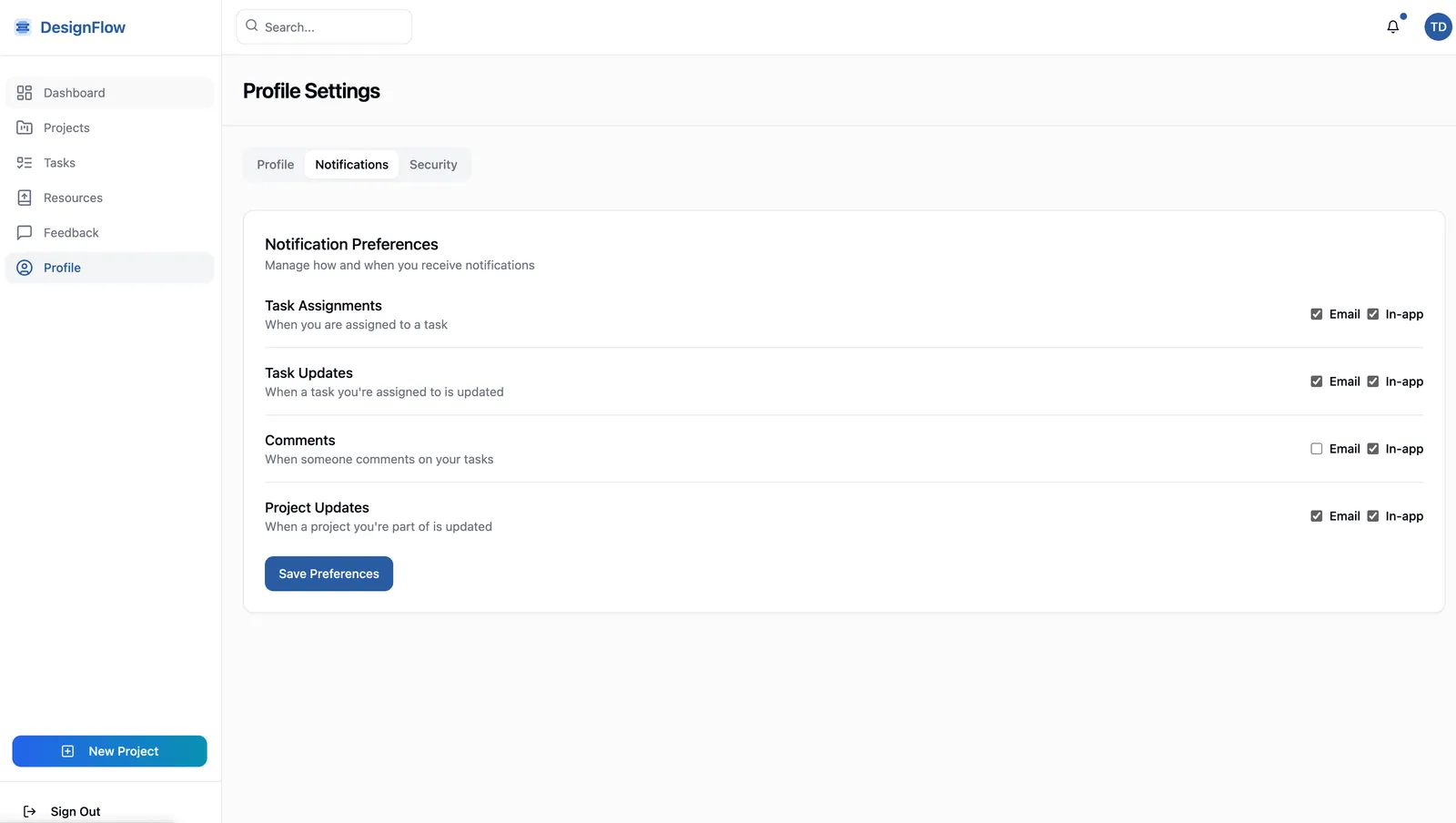The height and width of the screenshot is (823, 1456).
Task: Open notifications via the bell icon
Action: [x=1393, y=27]
